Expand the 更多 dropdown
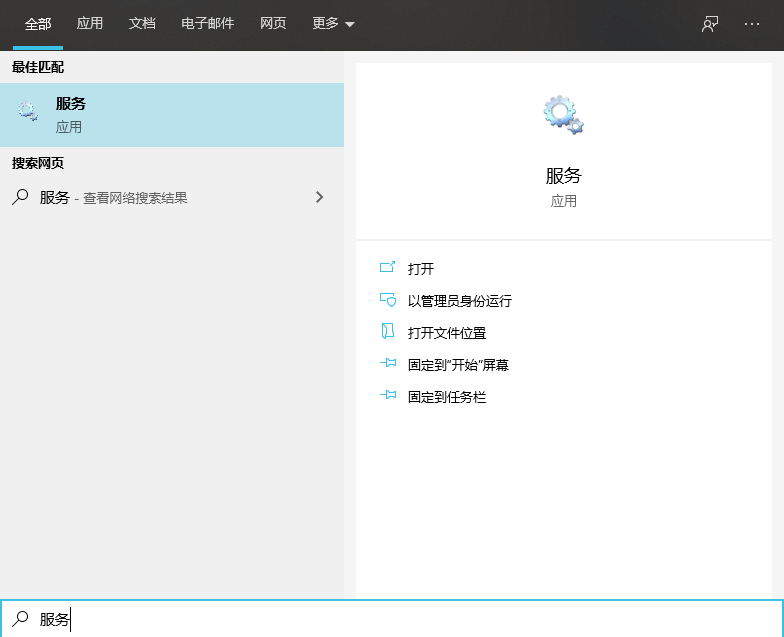The image size is (784, 637). (333, 24)
